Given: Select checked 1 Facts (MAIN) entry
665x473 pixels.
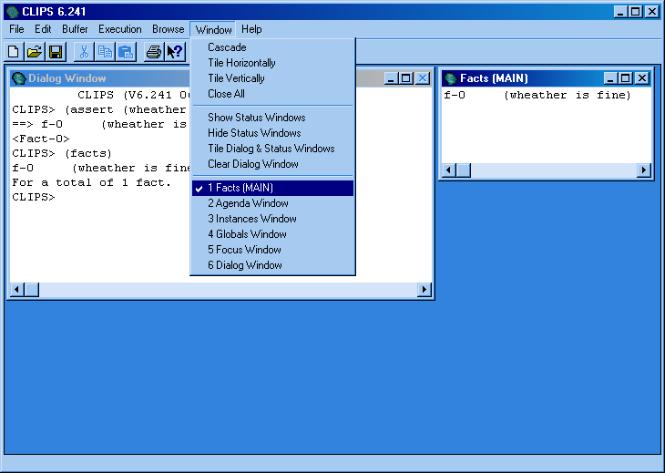Looking at the screenshot, I should click(272, 188).
